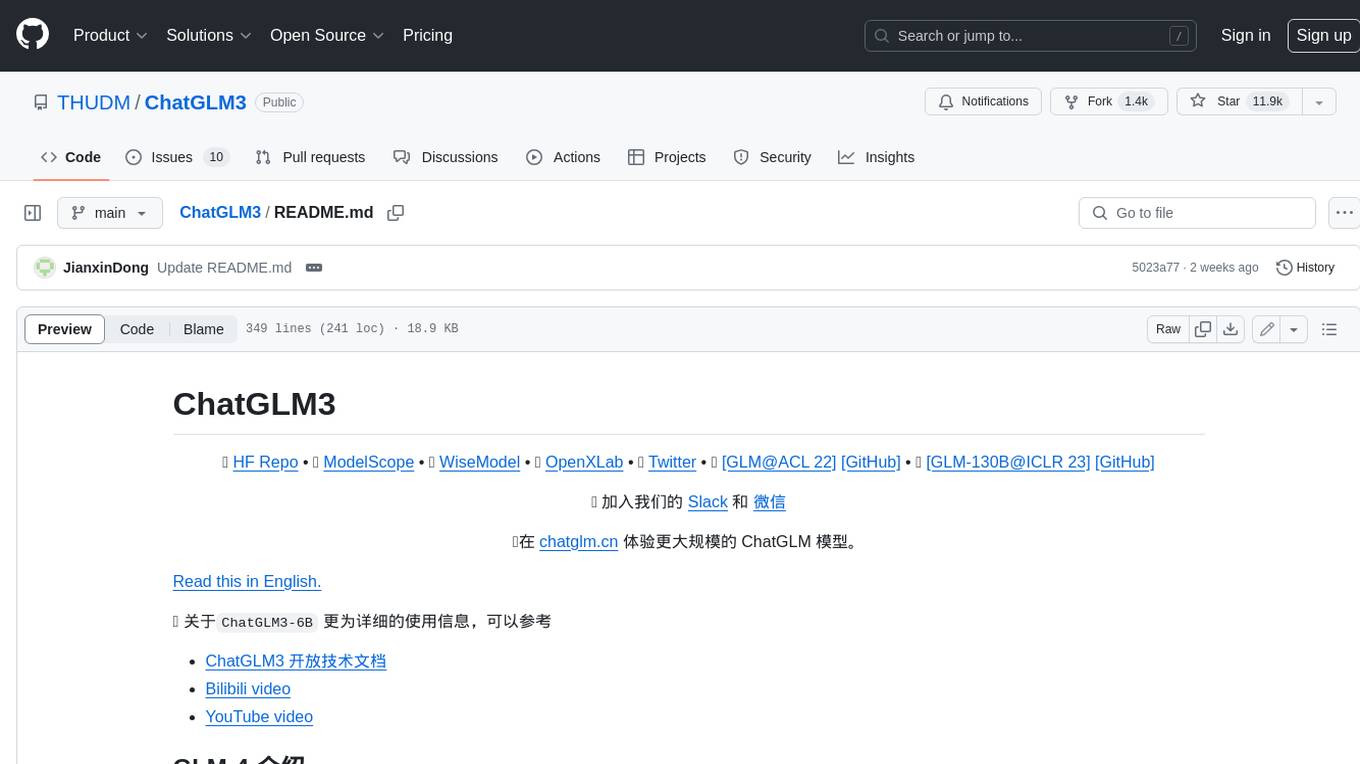This screenshot has height=764, width=1360.
Task: Open the ModelScope link
Action: [368, 462]
